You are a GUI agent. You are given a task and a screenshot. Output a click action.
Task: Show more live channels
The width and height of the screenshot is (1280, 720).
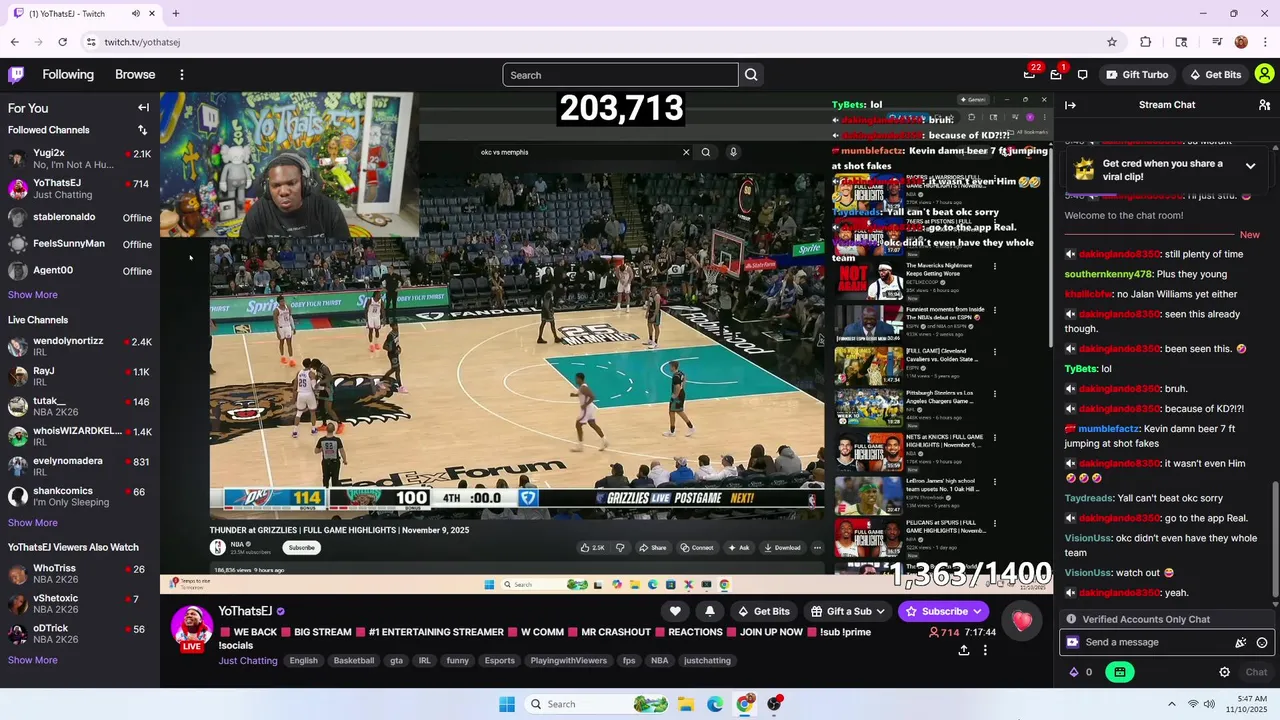(x=33, y=523)
